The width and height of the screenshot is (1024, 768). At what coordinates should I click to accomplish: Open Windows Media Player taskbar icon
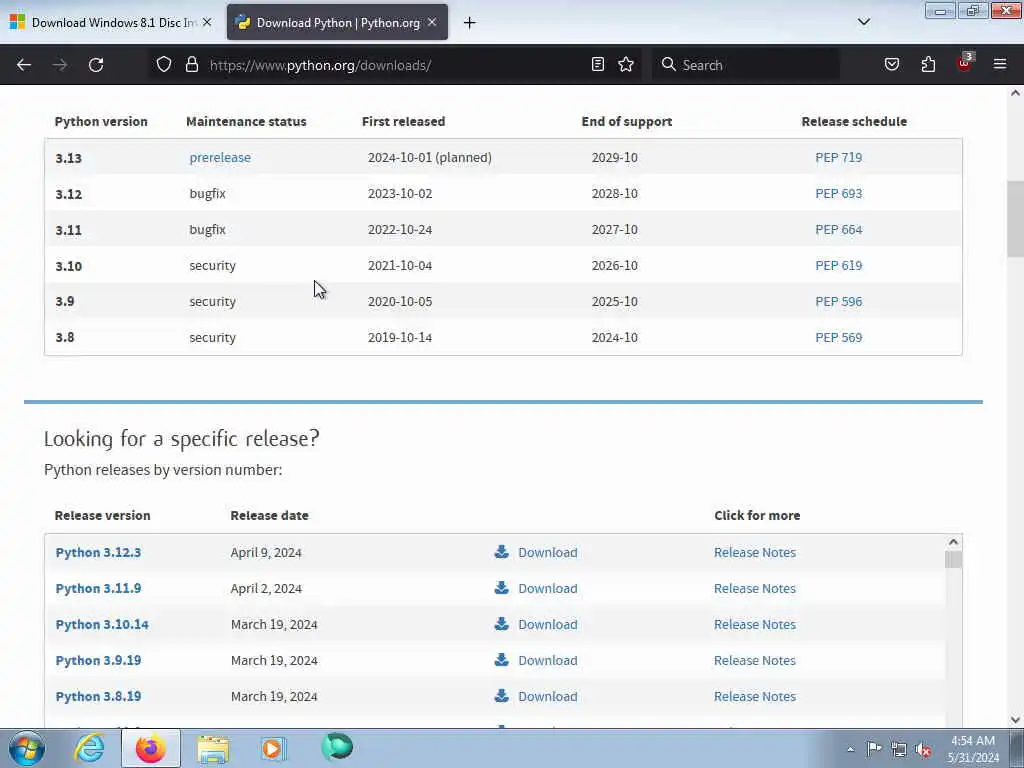(x=274, y=748)
